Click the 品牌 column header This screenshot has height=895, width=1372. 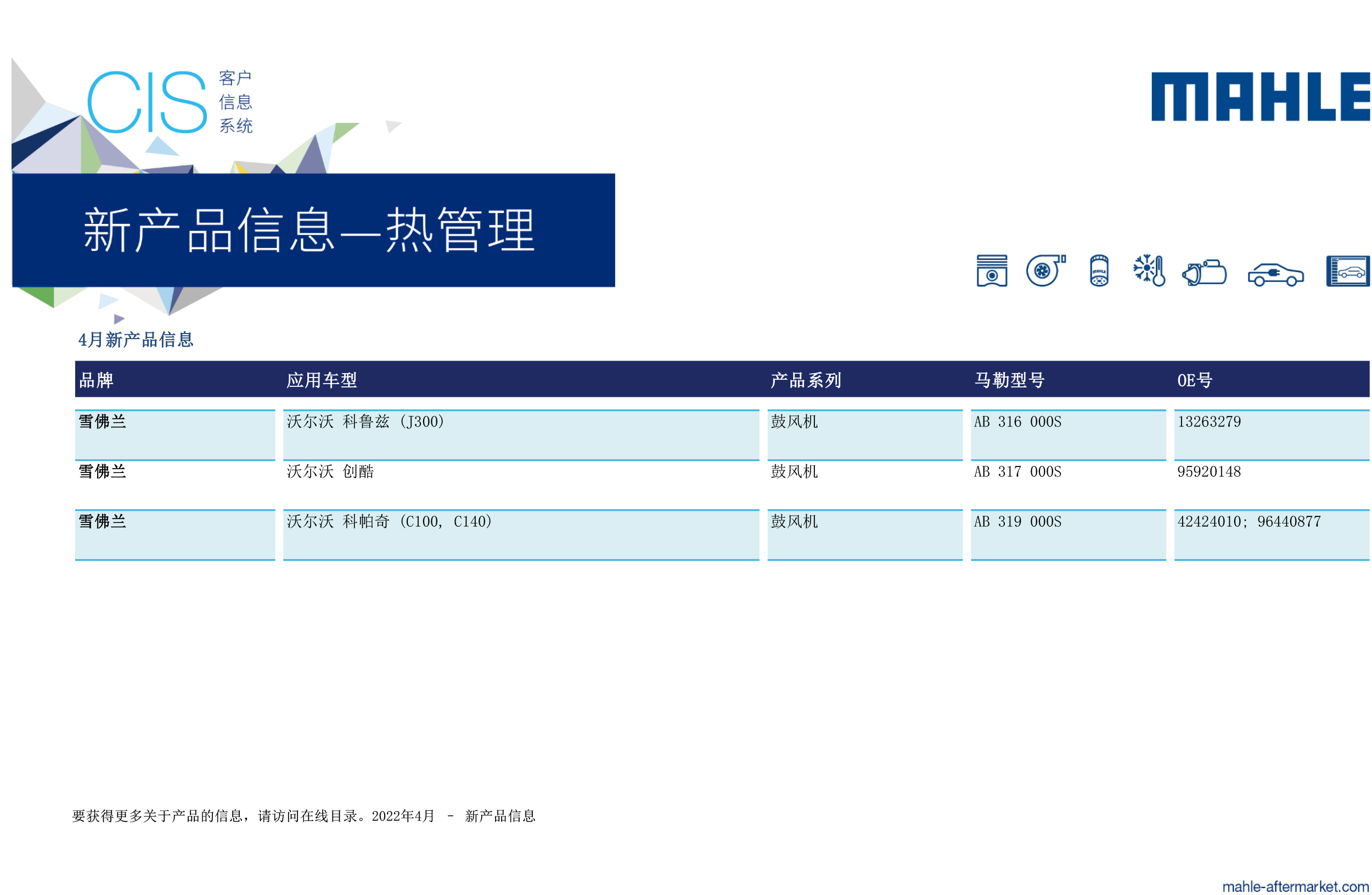(96, 380)
